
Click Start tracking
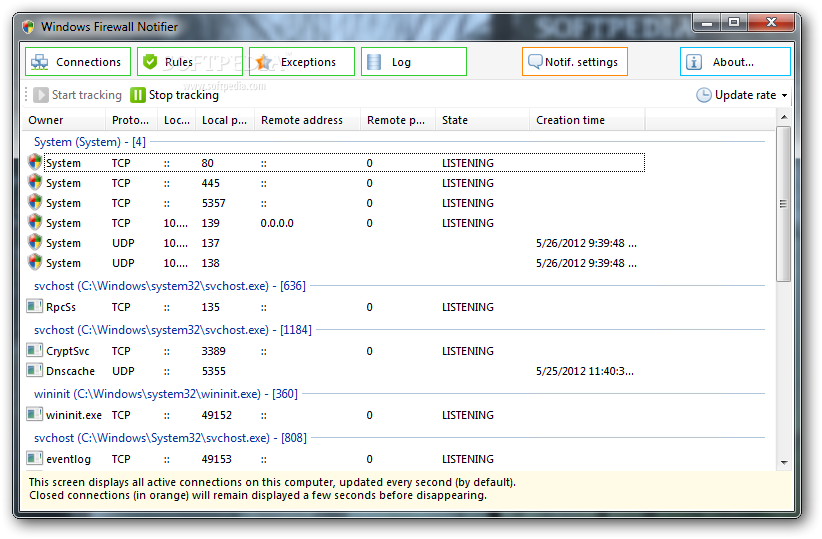[77, 95]
